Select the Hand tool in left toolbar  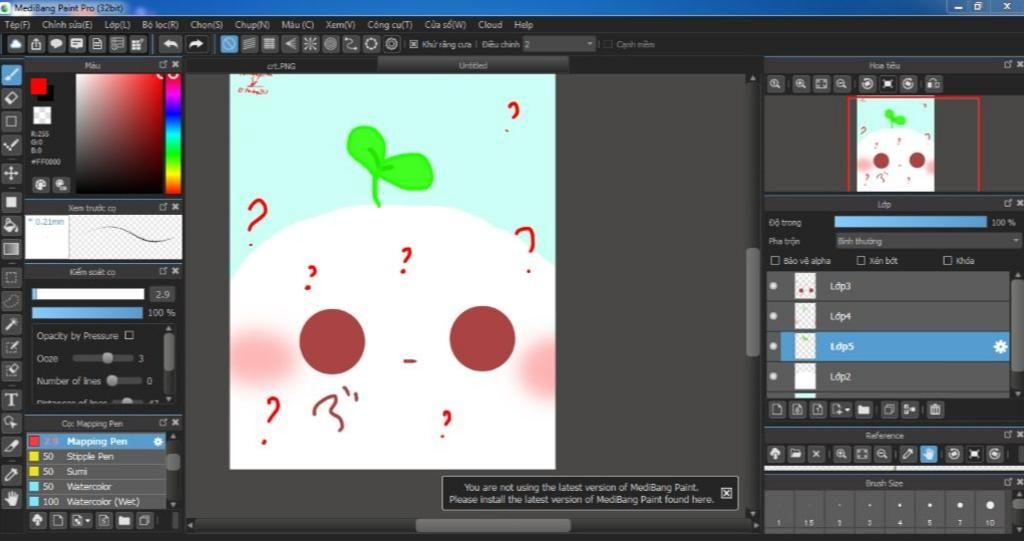click(x=11, y=499)
